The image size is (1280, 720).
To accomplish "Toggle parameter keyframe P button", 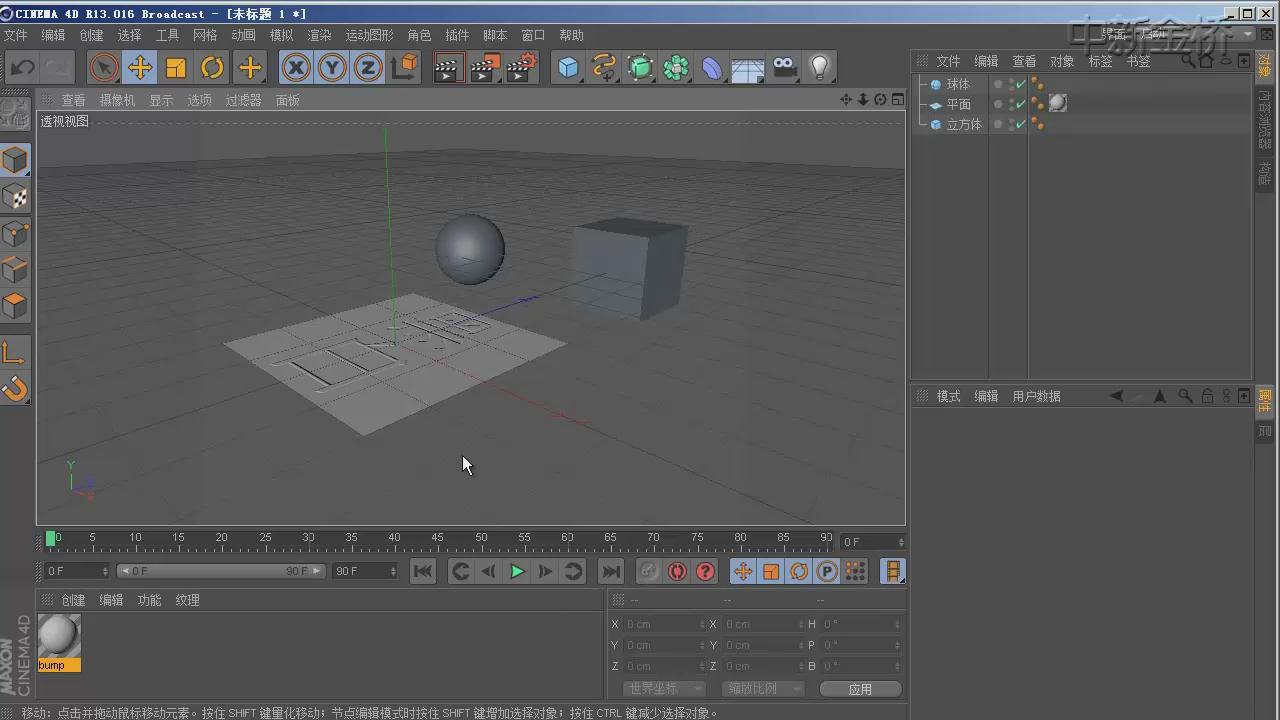I will (827, 571).
